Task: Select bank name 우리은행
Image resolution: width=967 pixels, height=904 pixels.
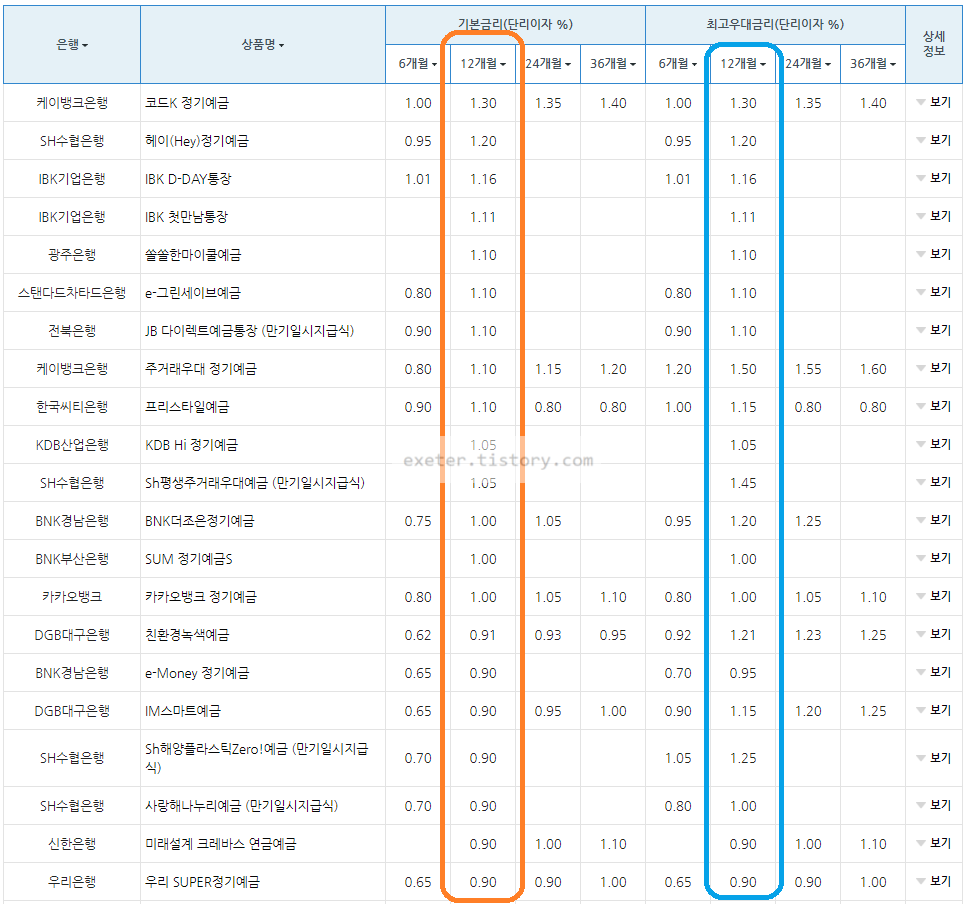Action: (x=72, y=882)
